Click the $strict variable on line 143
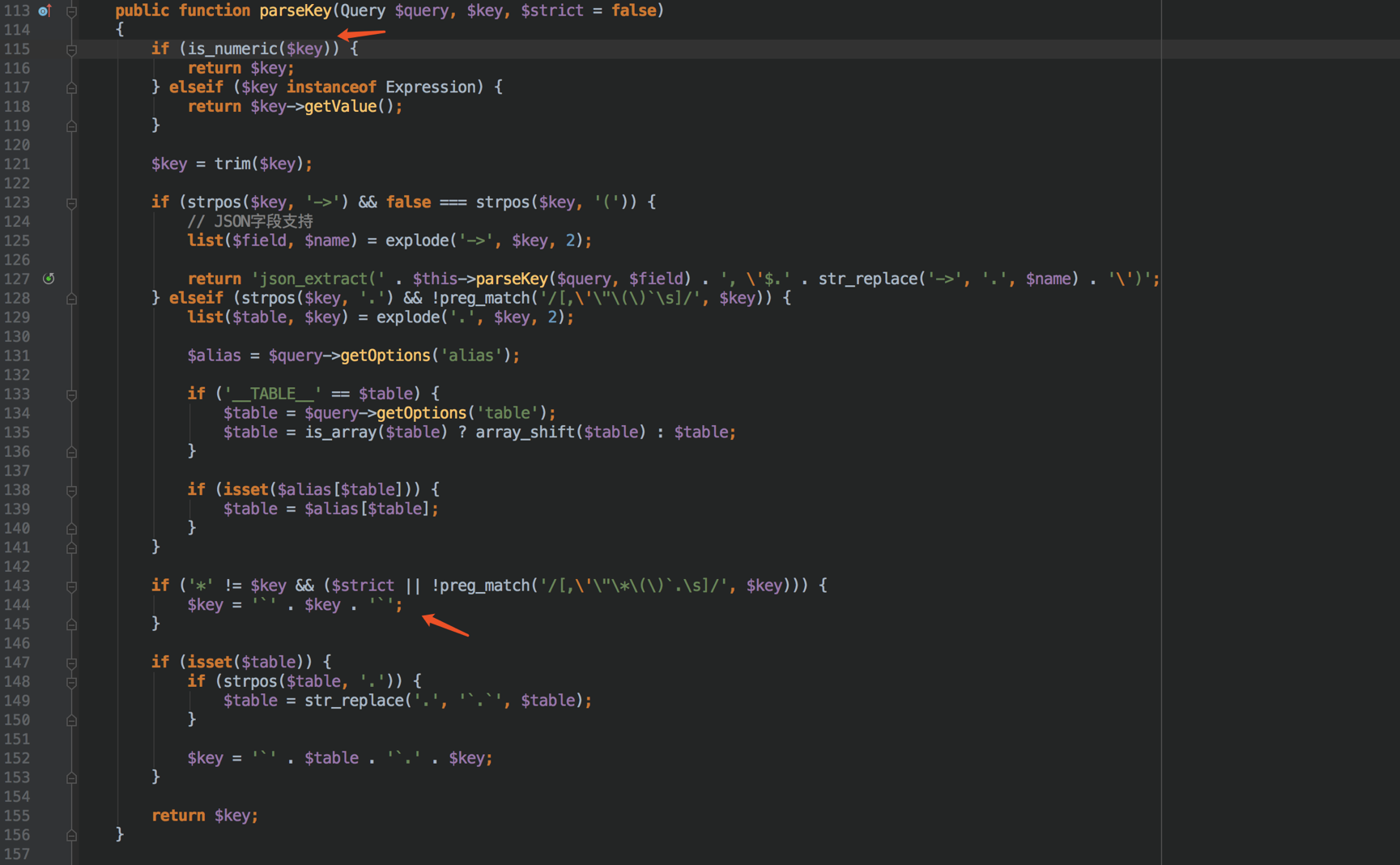 [363, 586]
